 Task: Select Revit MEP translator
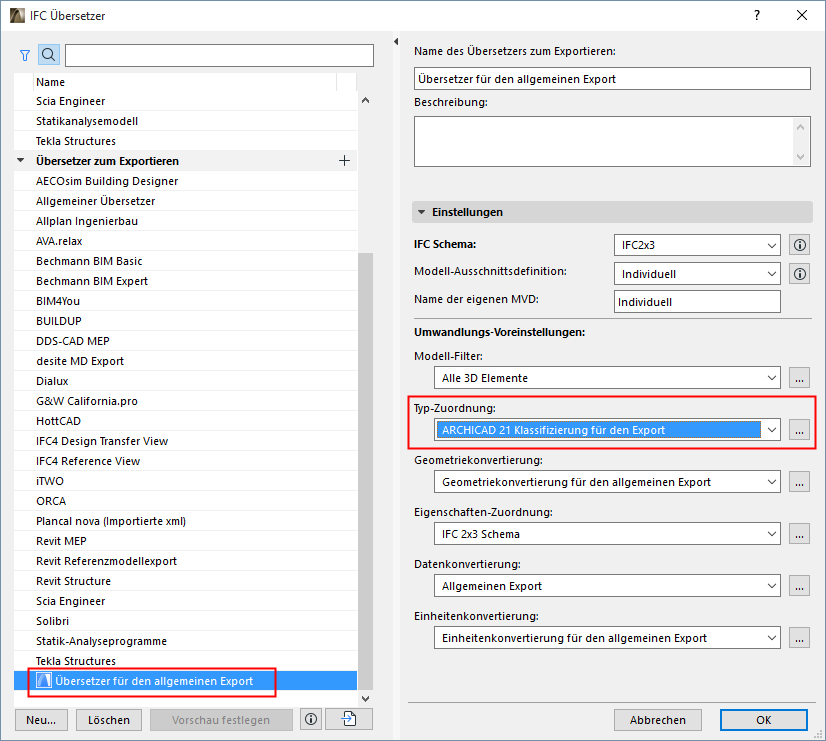pos(185,541)
